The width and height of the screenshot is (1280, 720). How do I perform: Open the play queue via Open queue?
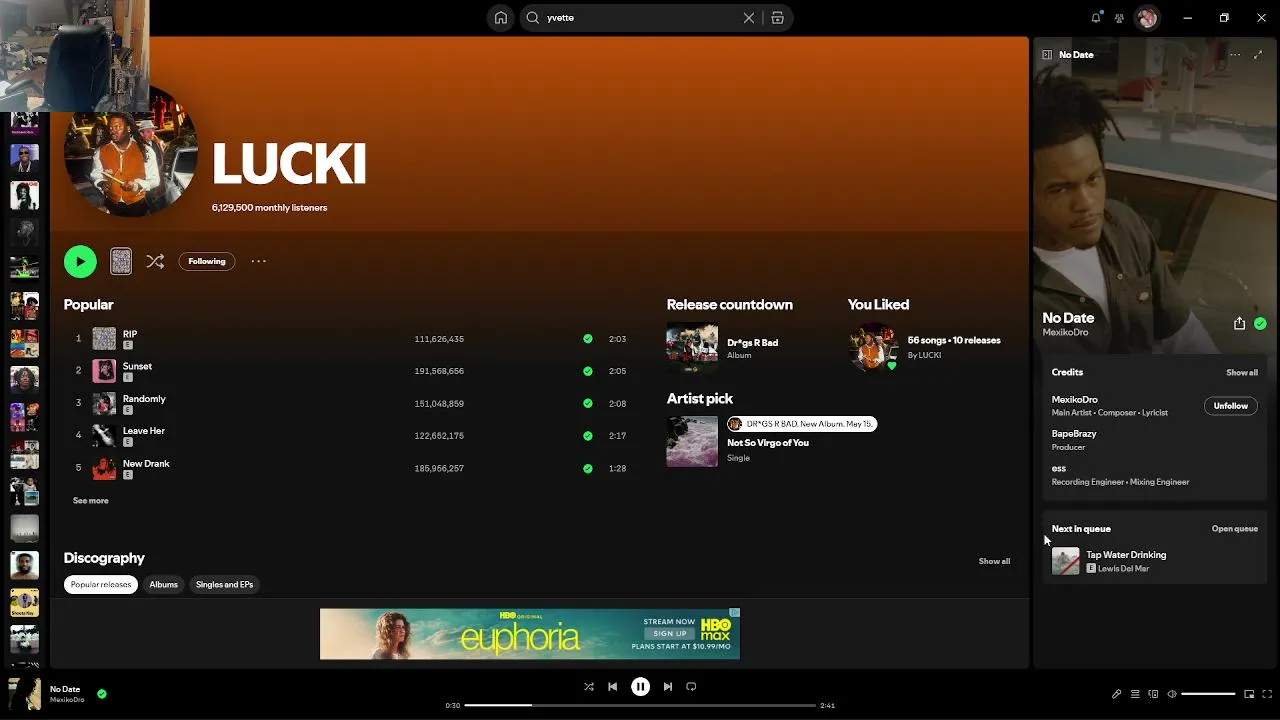(1235, 529)
